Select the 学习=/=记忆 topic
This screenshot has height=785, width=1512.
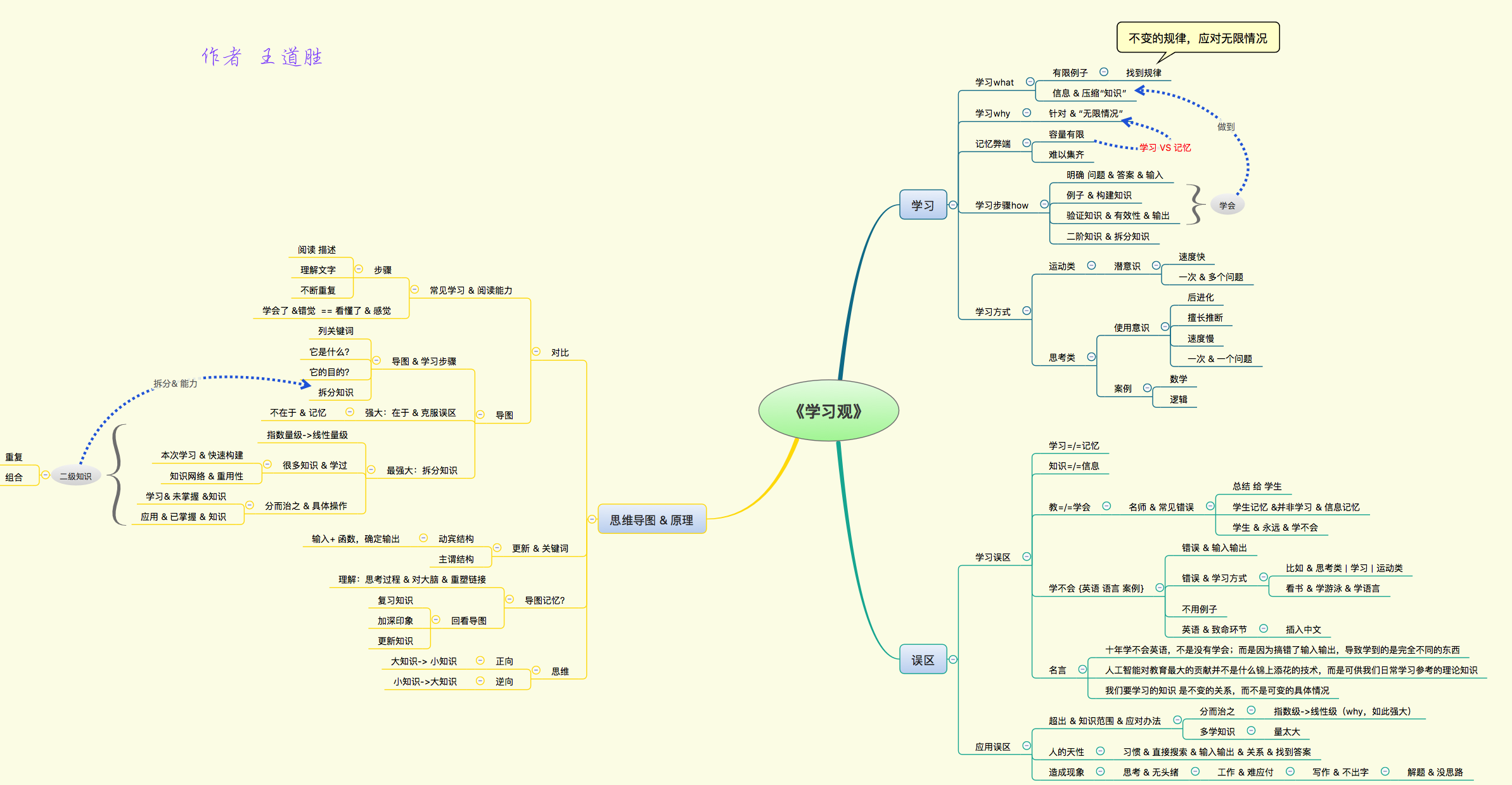(x=1073, y=446)
